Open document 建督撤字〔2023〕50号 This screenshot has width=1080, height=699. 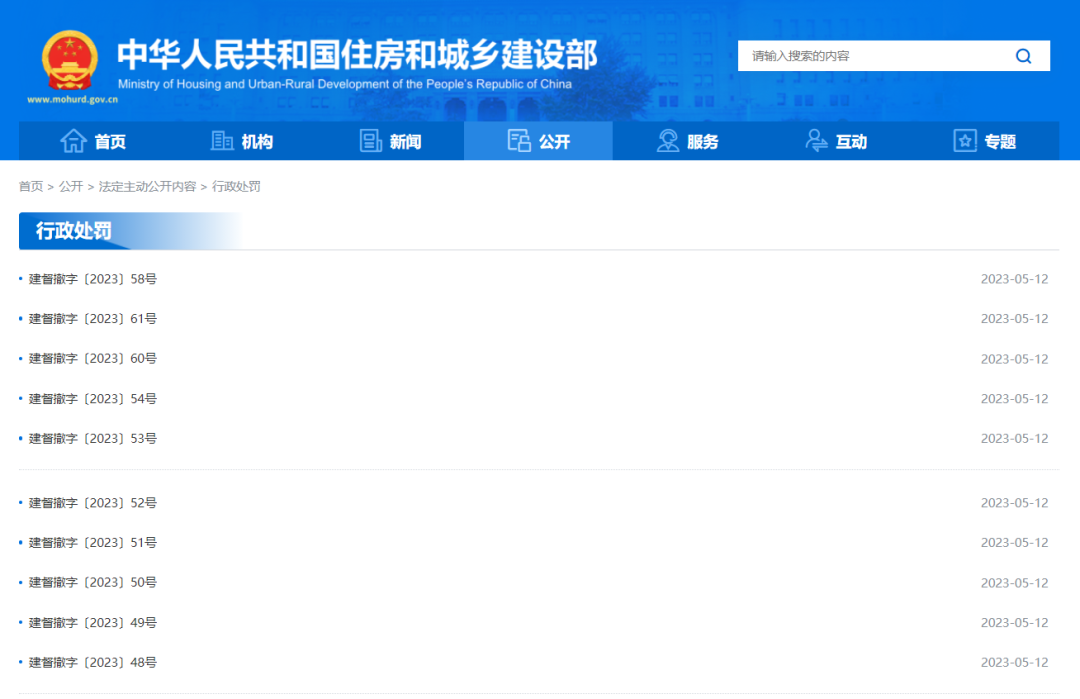(x=93, y=583)
